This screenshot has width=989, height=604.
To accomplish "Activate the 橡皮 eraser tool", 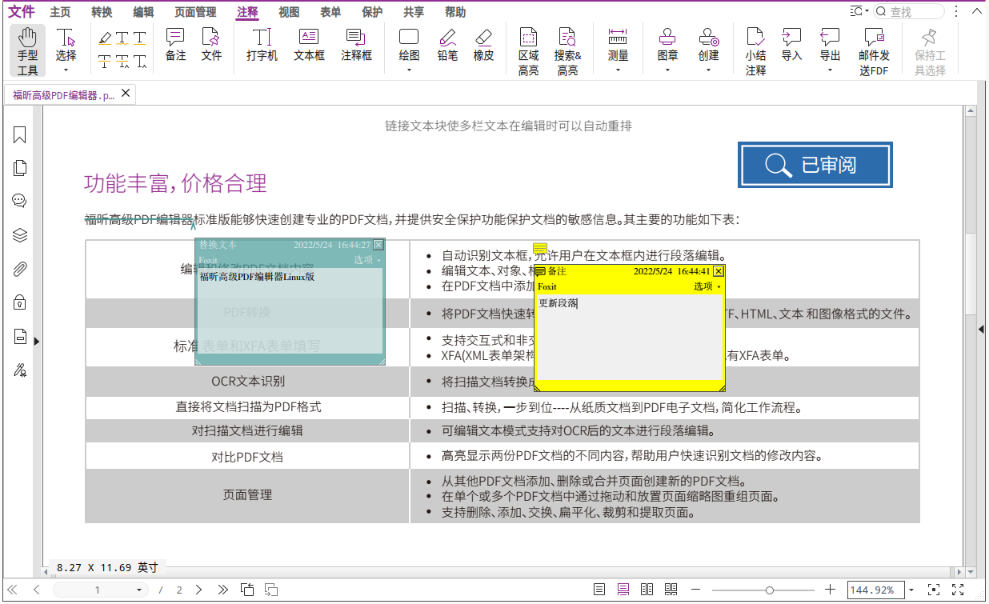I will pos(483,44).
